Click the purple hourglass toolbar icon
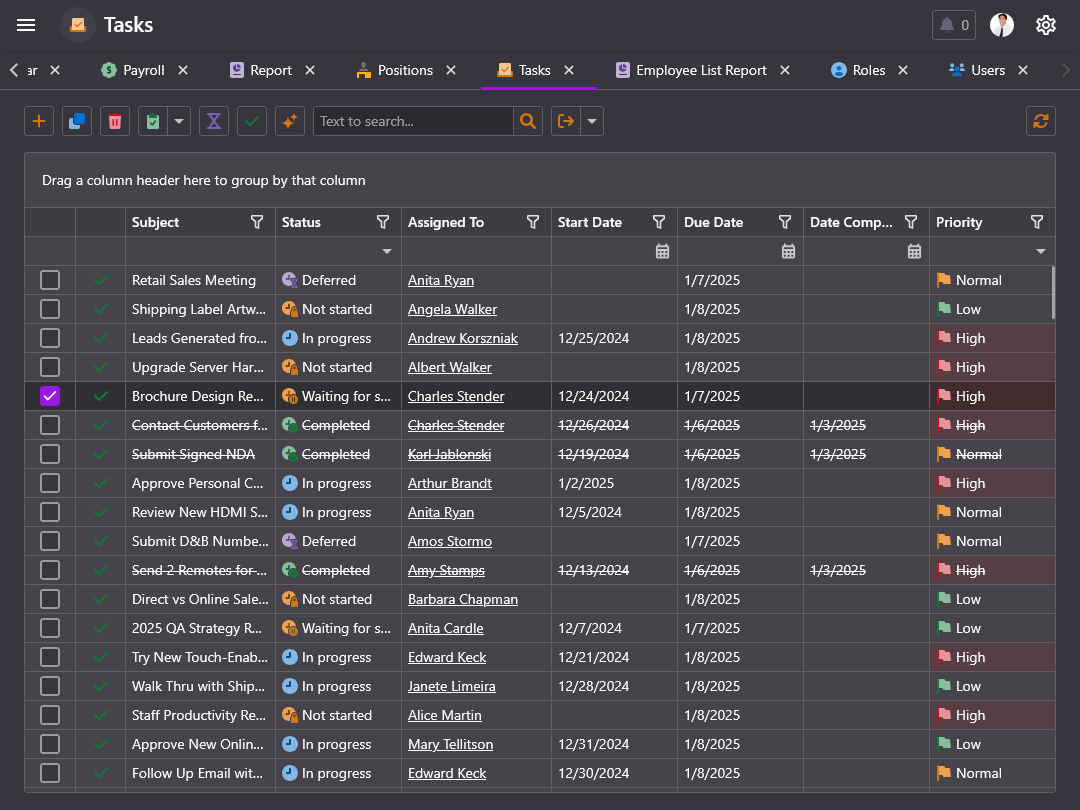Viewport: 1080px width, 810px height. 214,121
